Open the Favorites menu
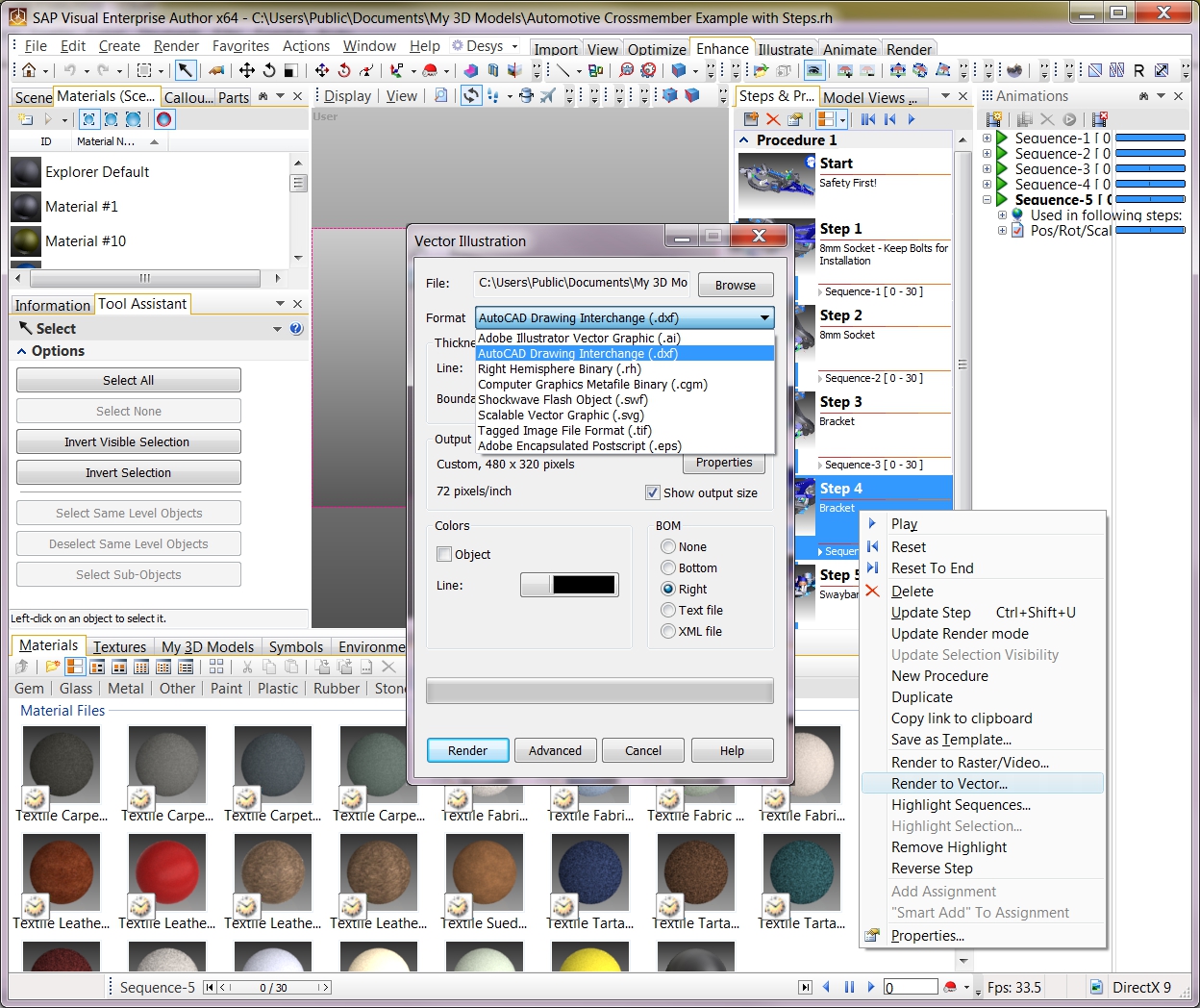 pyautogui.click(x=240, y=45)
